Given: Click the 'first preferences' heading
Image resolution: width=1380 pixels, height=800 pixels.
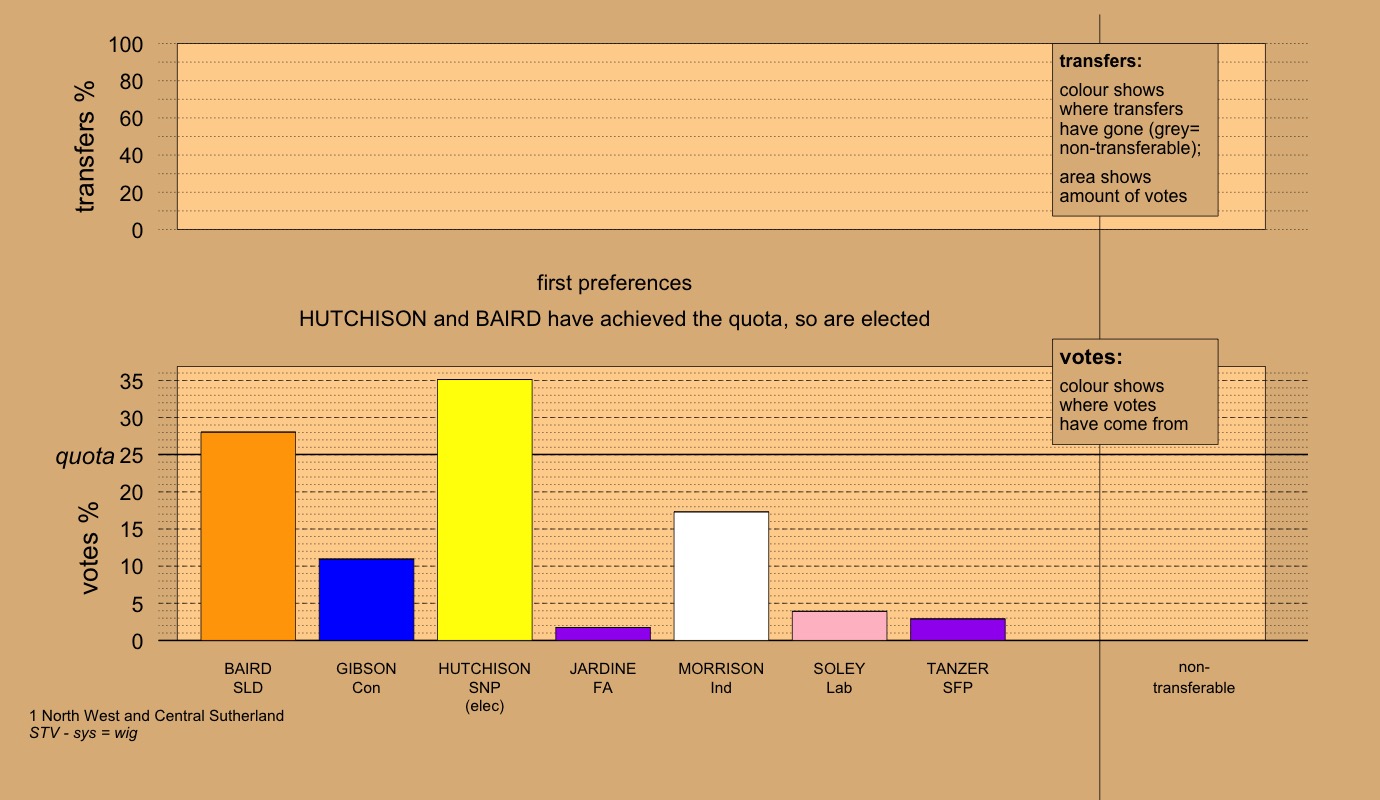Looking at the screenshot, I should (x=614, y=283).
